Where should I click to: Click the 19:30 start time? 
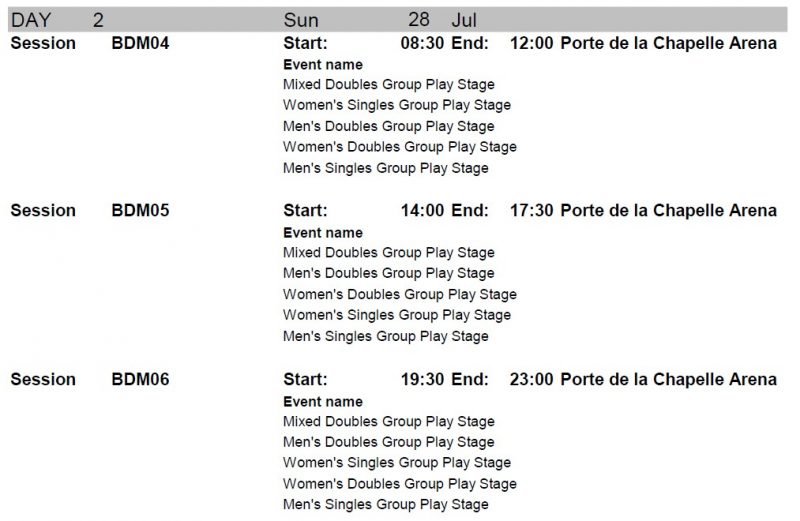point(422,379)
